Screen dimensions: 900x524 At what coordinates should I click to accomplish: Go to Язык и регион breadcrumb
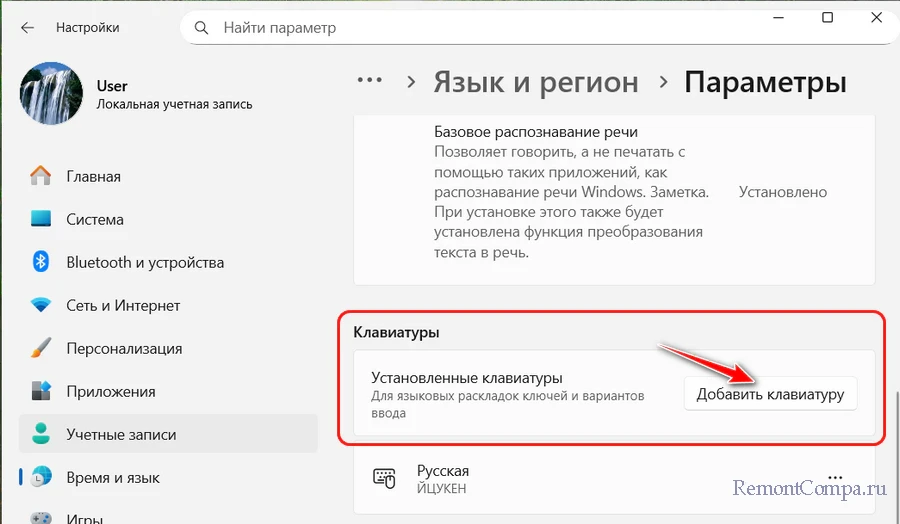pyautogui.click(x=535, y=82)
